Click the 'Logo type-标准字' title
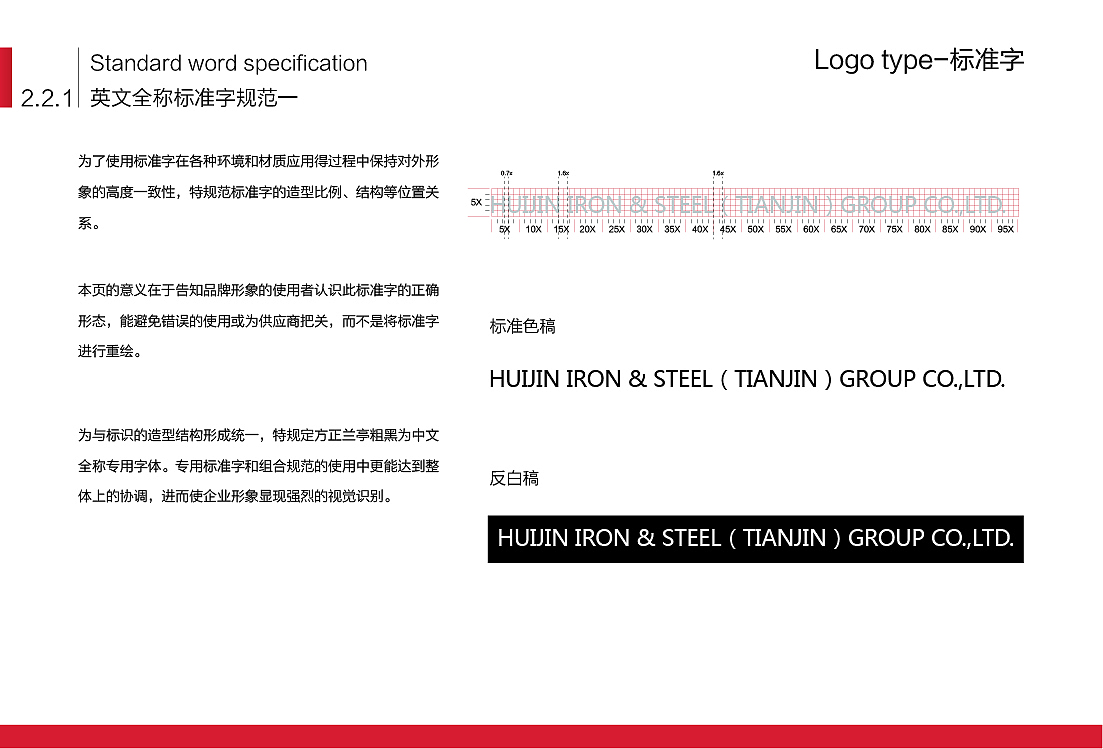 coord(919,60)
